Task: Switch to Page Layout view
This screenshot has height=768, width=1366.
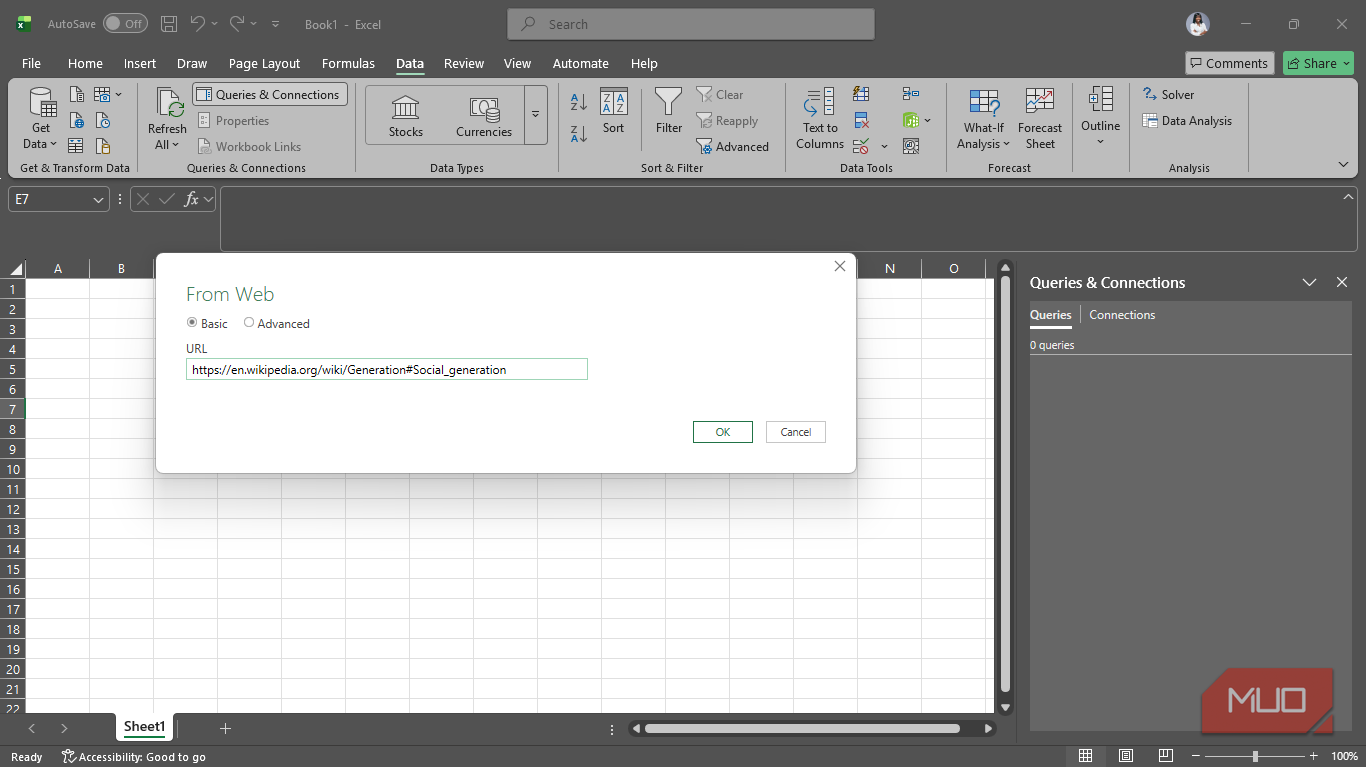Action: [x=1125, y=756]
